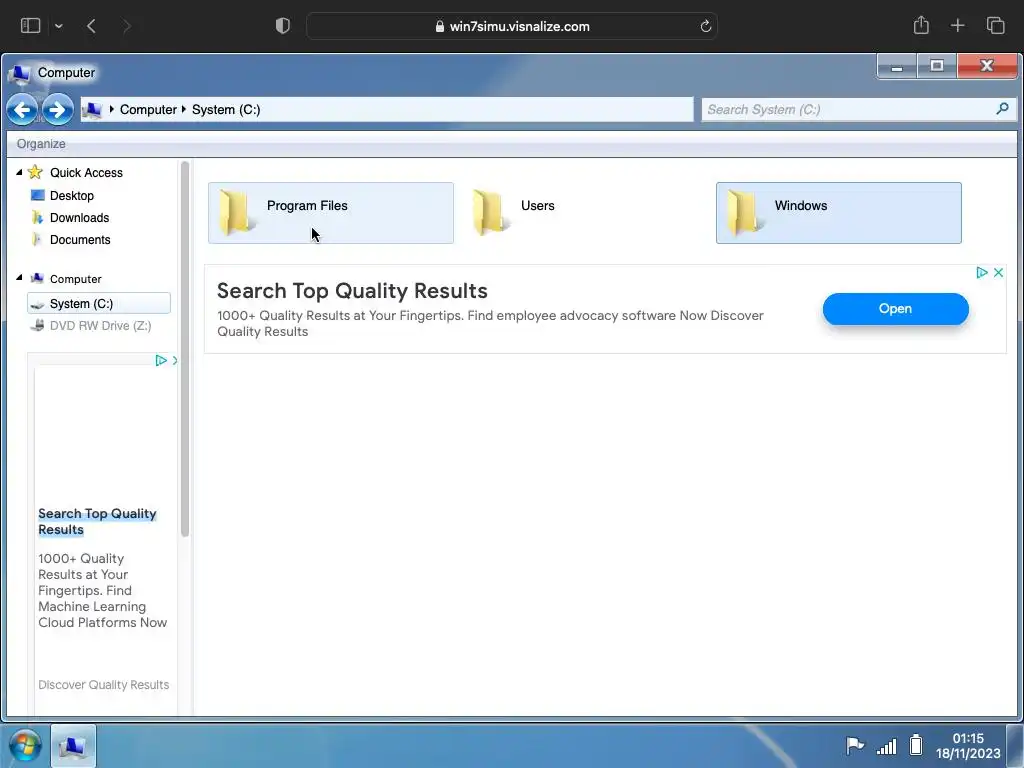This screenshot has width=1024, height=768.
Task: Click the Search Top Quality Results sidebar link
Action: [97, 521]
